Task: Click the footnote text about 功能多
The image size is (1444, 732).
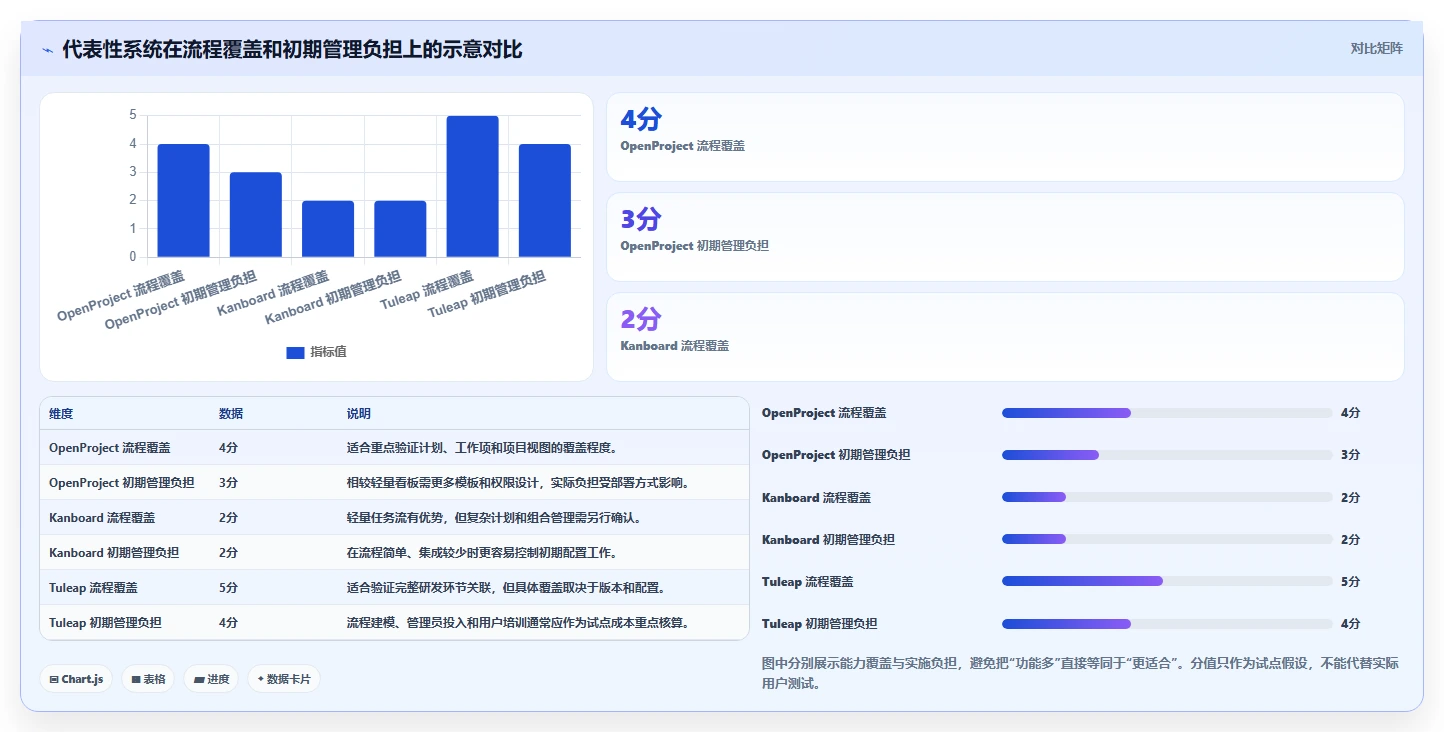Action: pyautogui.click(x=1079, y=674)
